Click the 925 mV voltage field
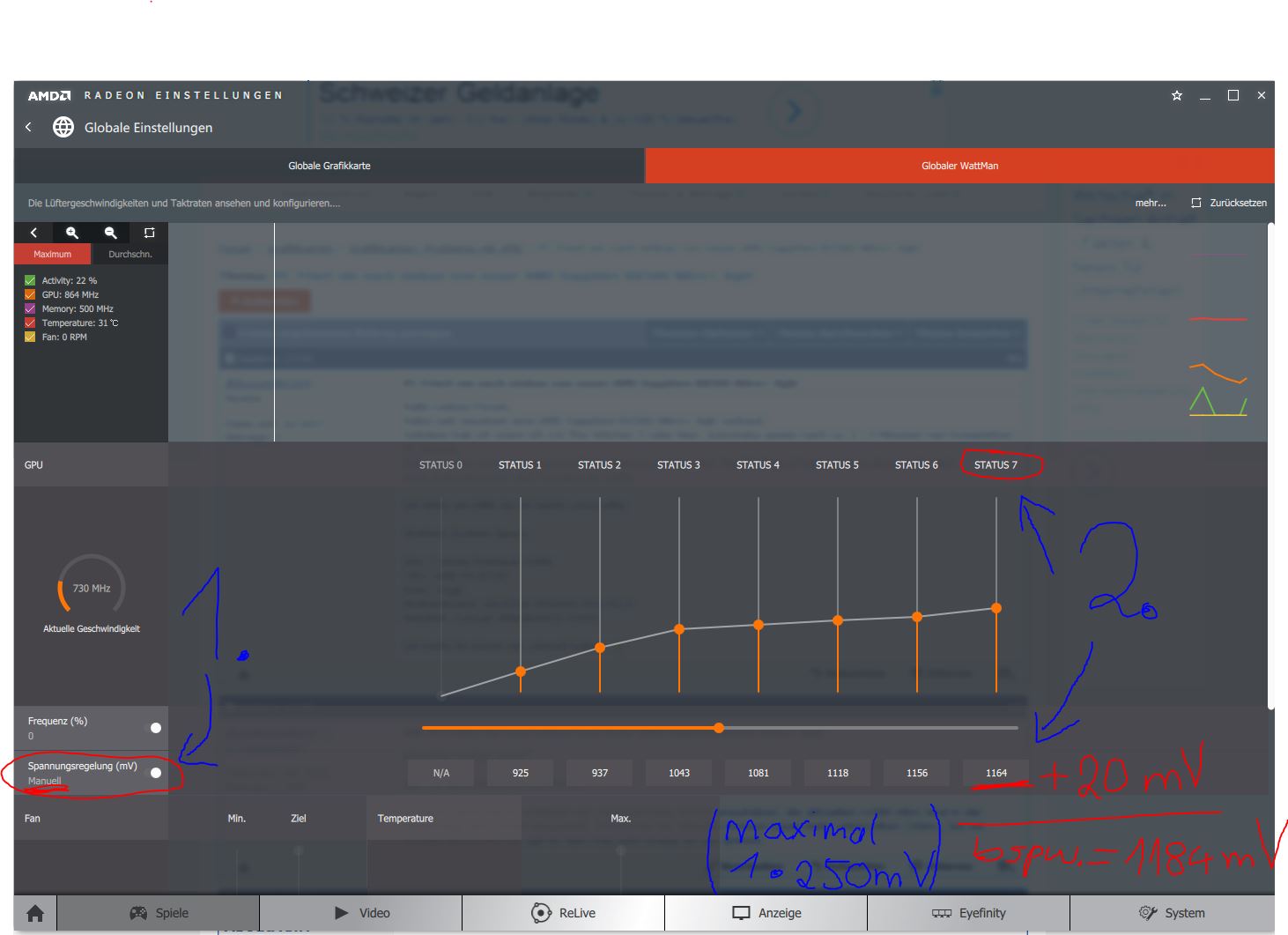The width and height of the screenshot is (1288, 935). point(521,773)
